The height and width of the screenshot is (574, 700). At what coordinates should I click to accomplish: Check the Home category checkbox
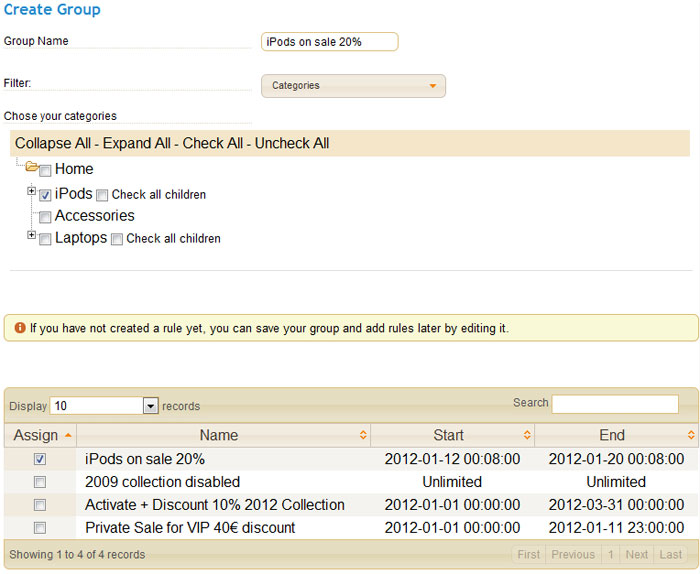point(45,171)
